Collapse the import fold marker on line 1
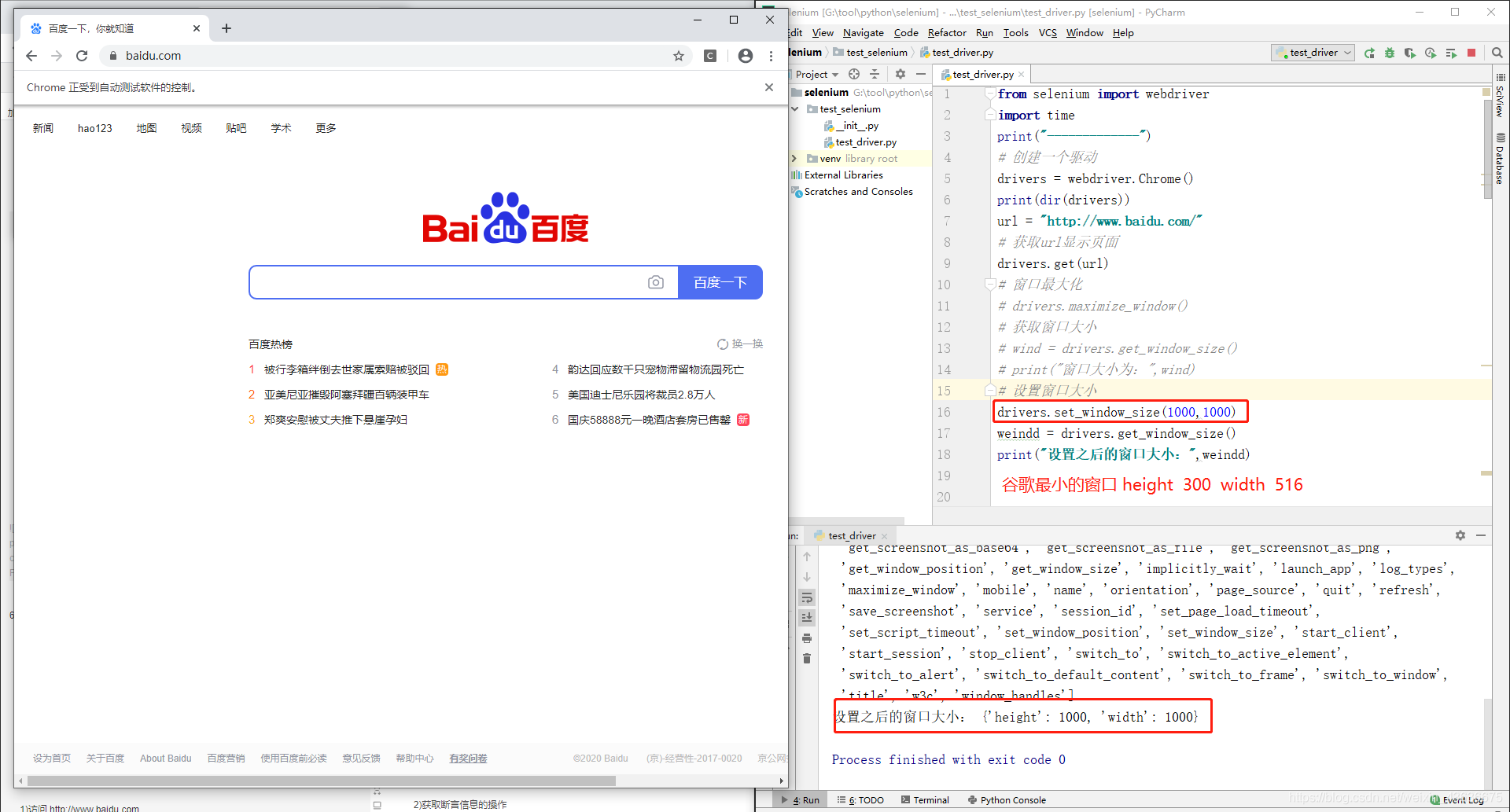This screenshot has width=1510, height=812. click(x=990, y=94)
